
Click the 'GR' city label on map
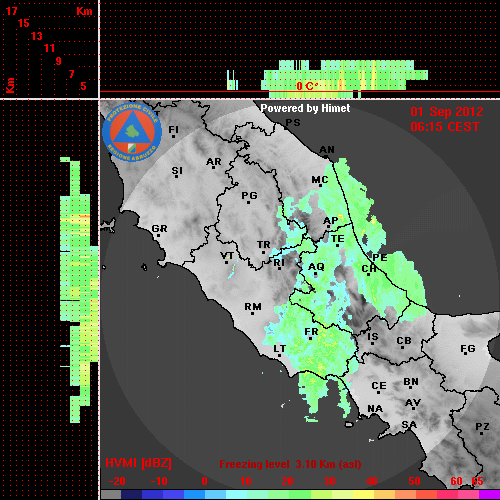coord(159,229)
